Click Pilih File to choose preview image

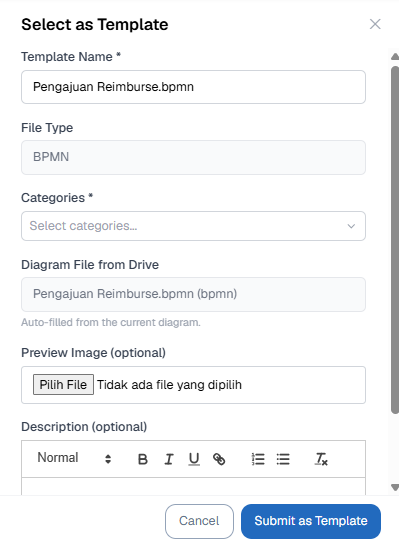click(63, 384)
